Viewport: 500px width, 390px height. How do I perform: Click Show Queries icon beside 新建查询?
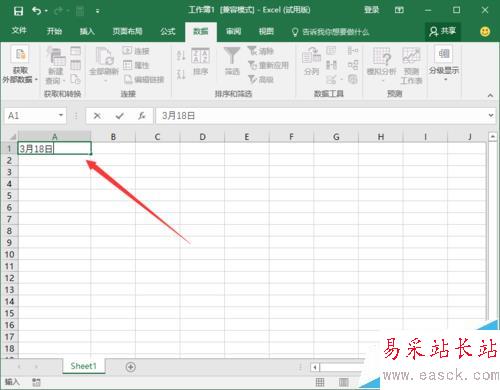coord(76,51)
